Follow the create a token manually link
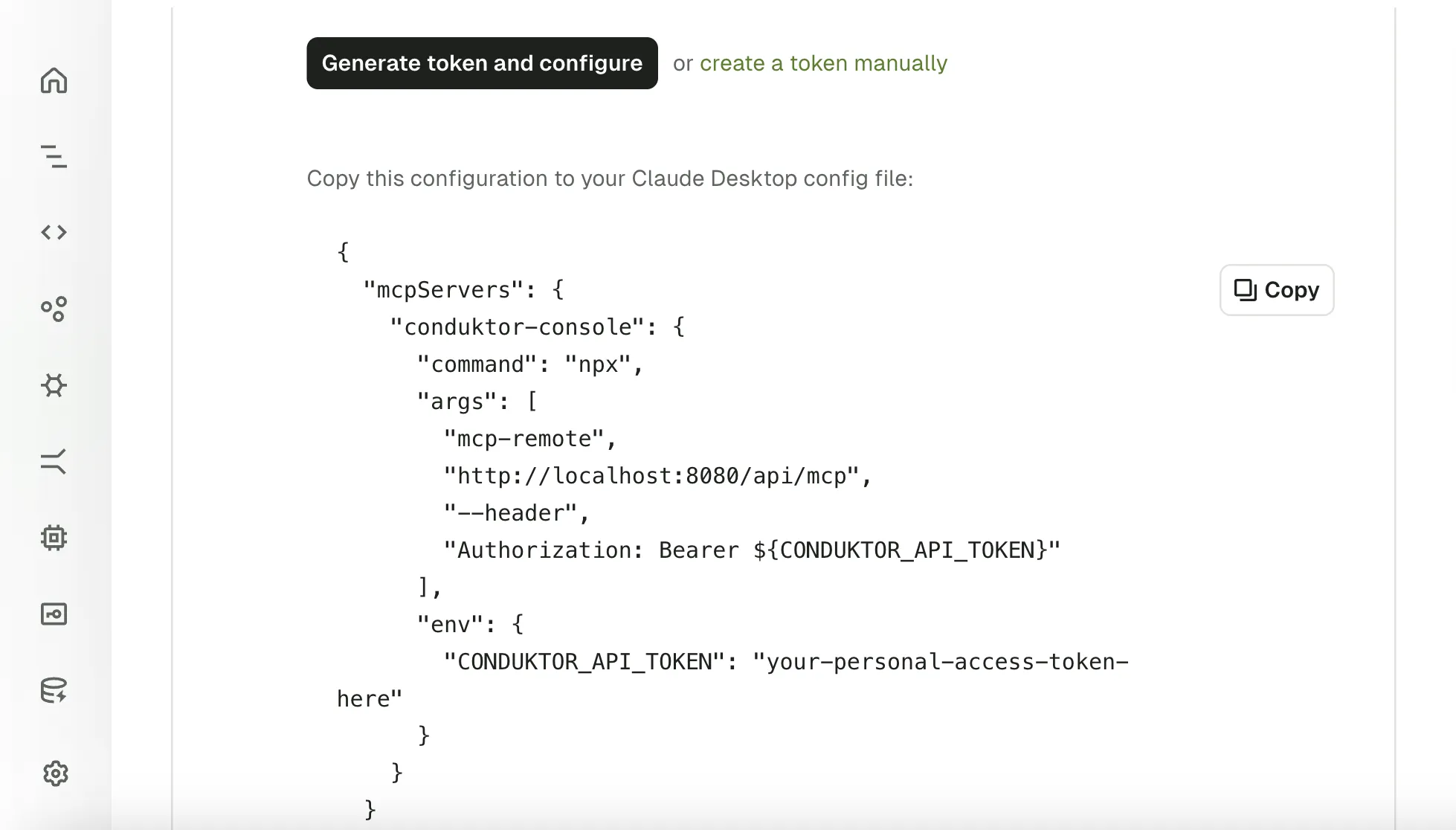The width and height of the screenshot is (1456, 830). pyautogui.click(x=824, y=63)
